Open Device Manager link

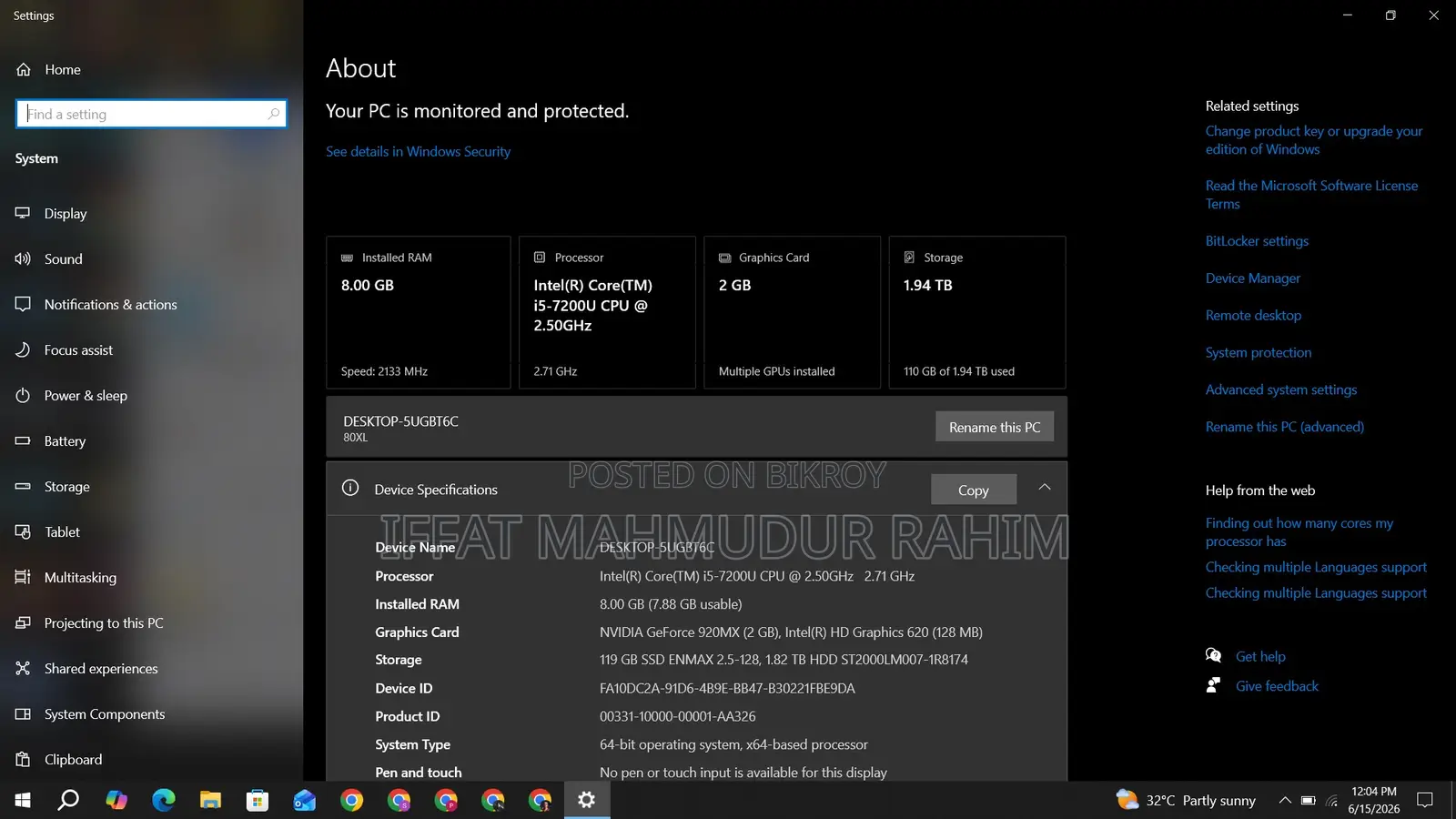[1253, 278]
